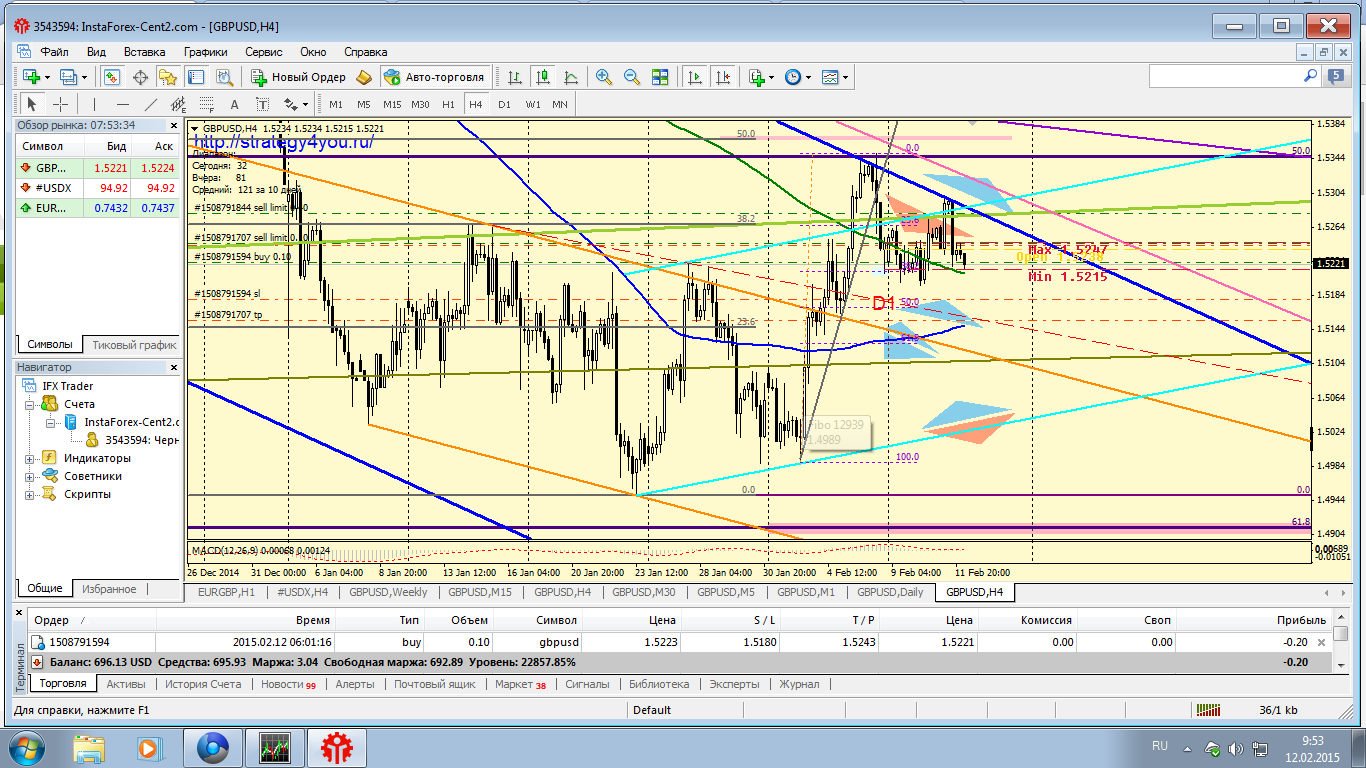Click the Новый Ордер button
The image size is (1366, 768).
[x=298, y=77]
